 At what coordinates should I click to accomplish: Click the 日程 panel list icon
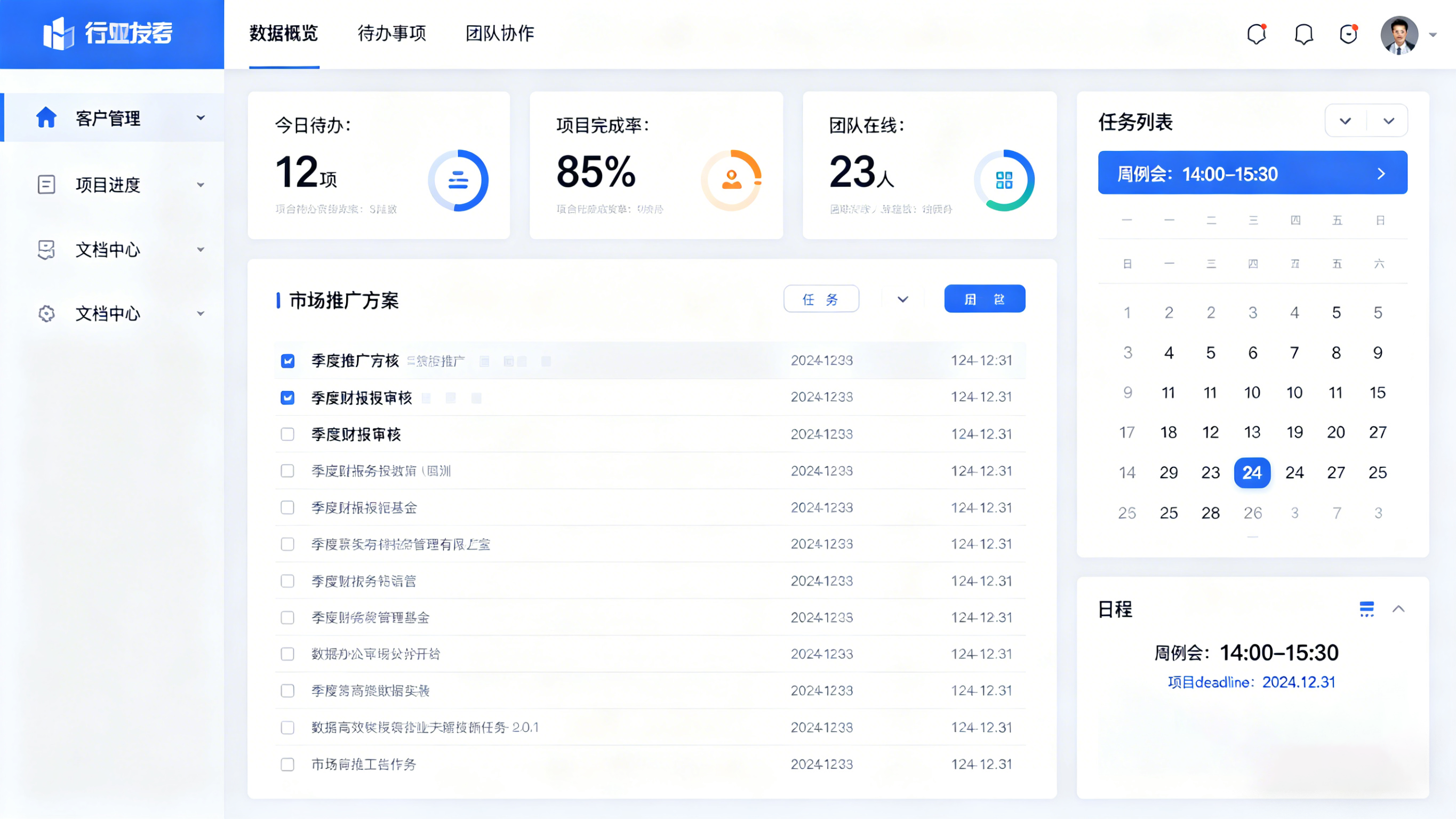(1366, 609)
